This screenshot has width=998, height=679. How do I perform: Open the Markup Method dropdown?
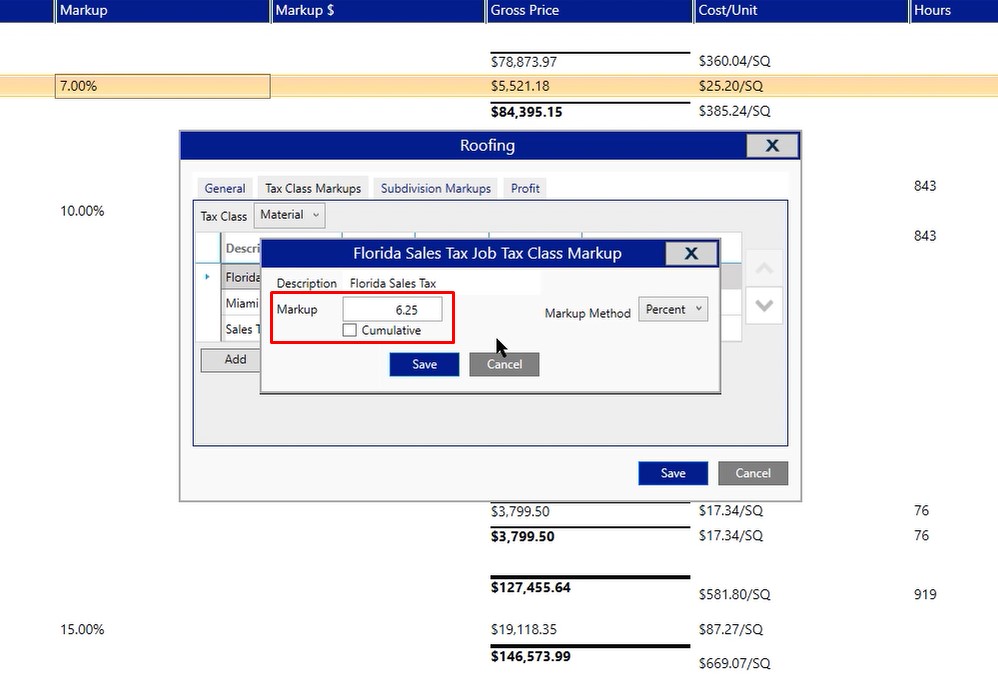click(x=673, y=310)
